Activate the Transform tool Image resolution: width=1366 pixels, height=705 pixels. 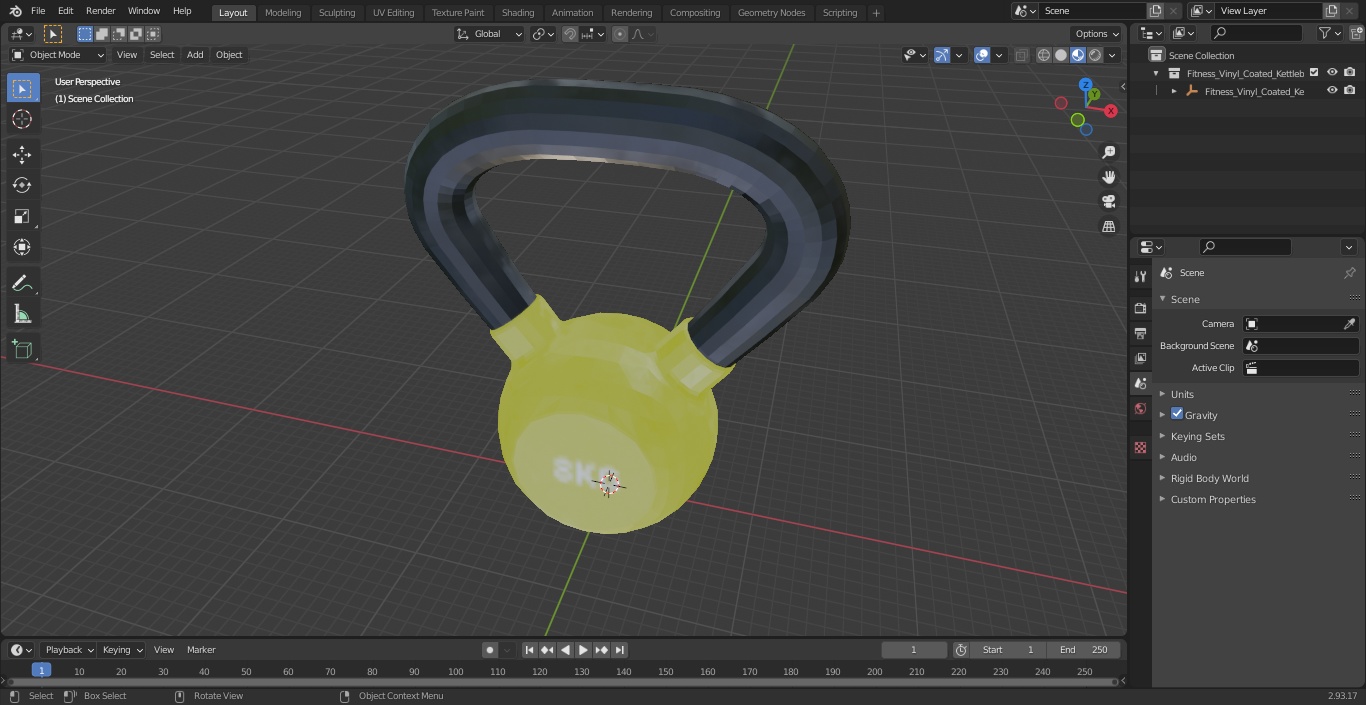[x=22, y=247]
